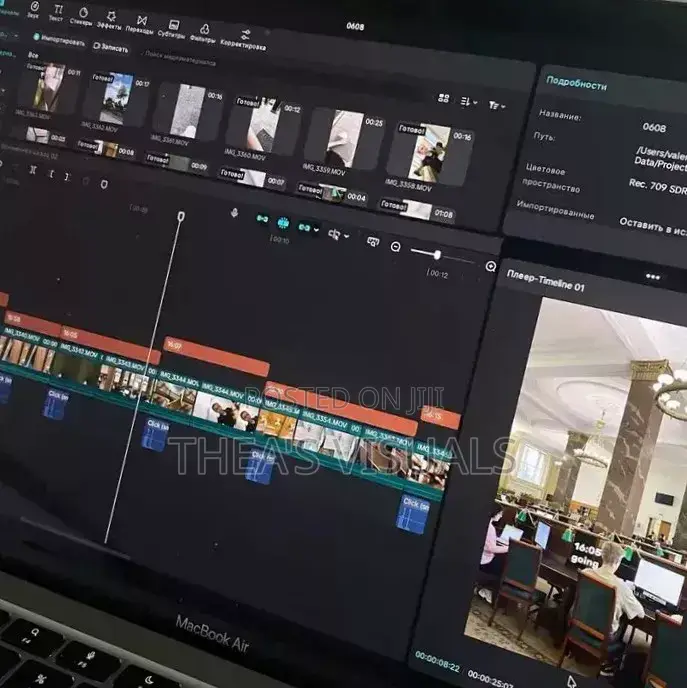Select the IMG_3360.MOV media thumbnail
This screenshot has height=688, width=687.
(265, 126)
